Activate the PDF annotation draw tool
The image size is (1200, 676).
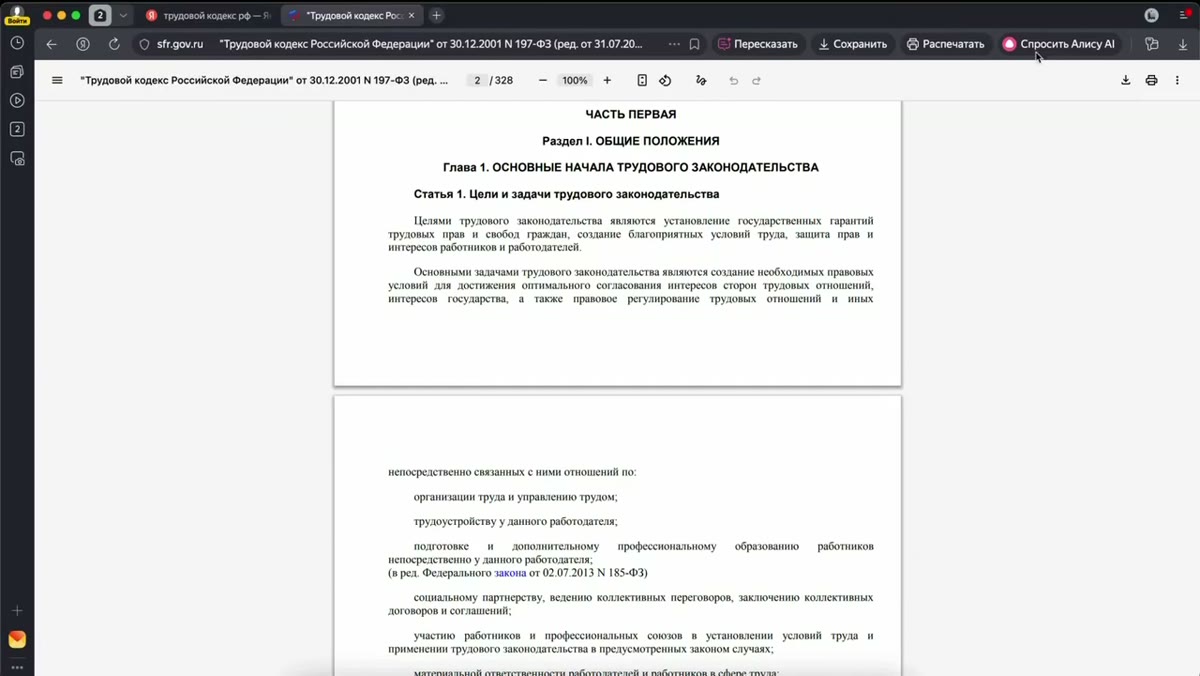point(701,80)
